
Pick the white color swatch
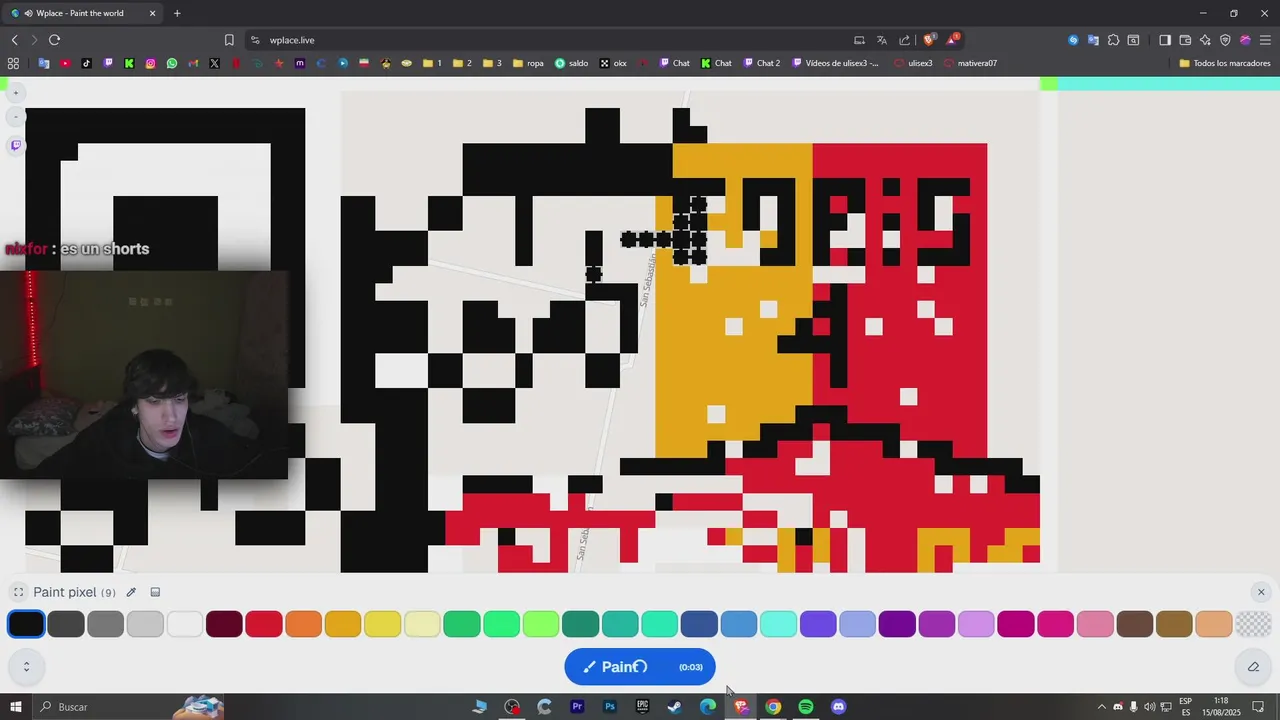(185, 624)
